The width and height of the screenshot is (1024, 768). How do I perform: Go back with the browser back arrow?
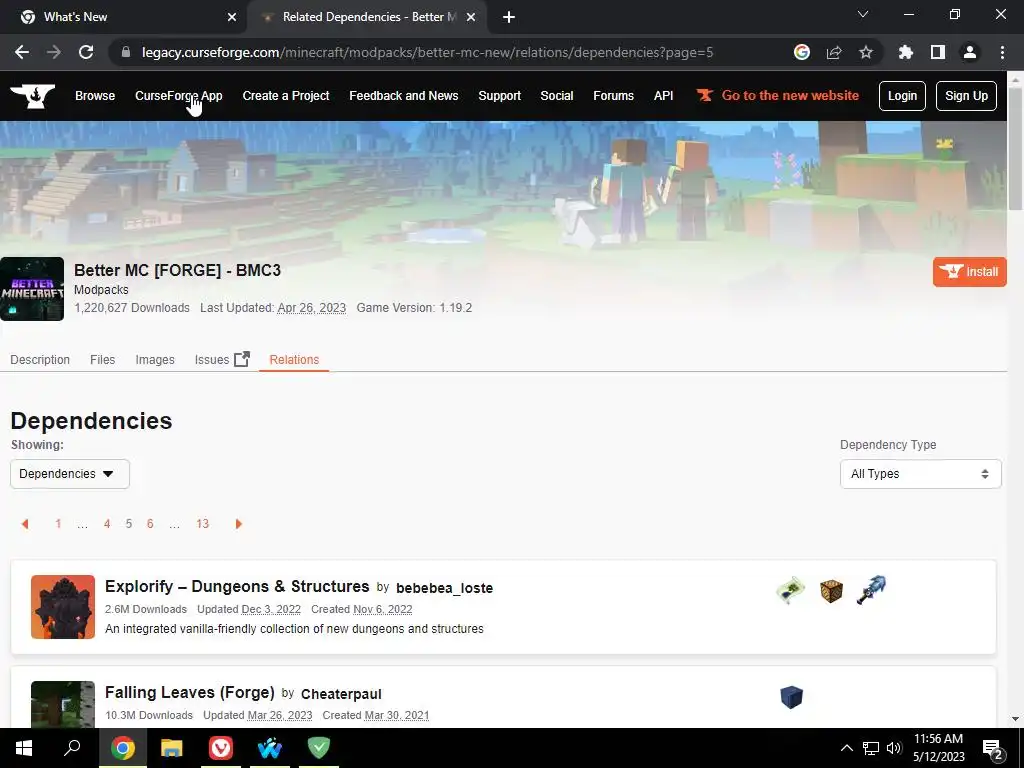22,52
